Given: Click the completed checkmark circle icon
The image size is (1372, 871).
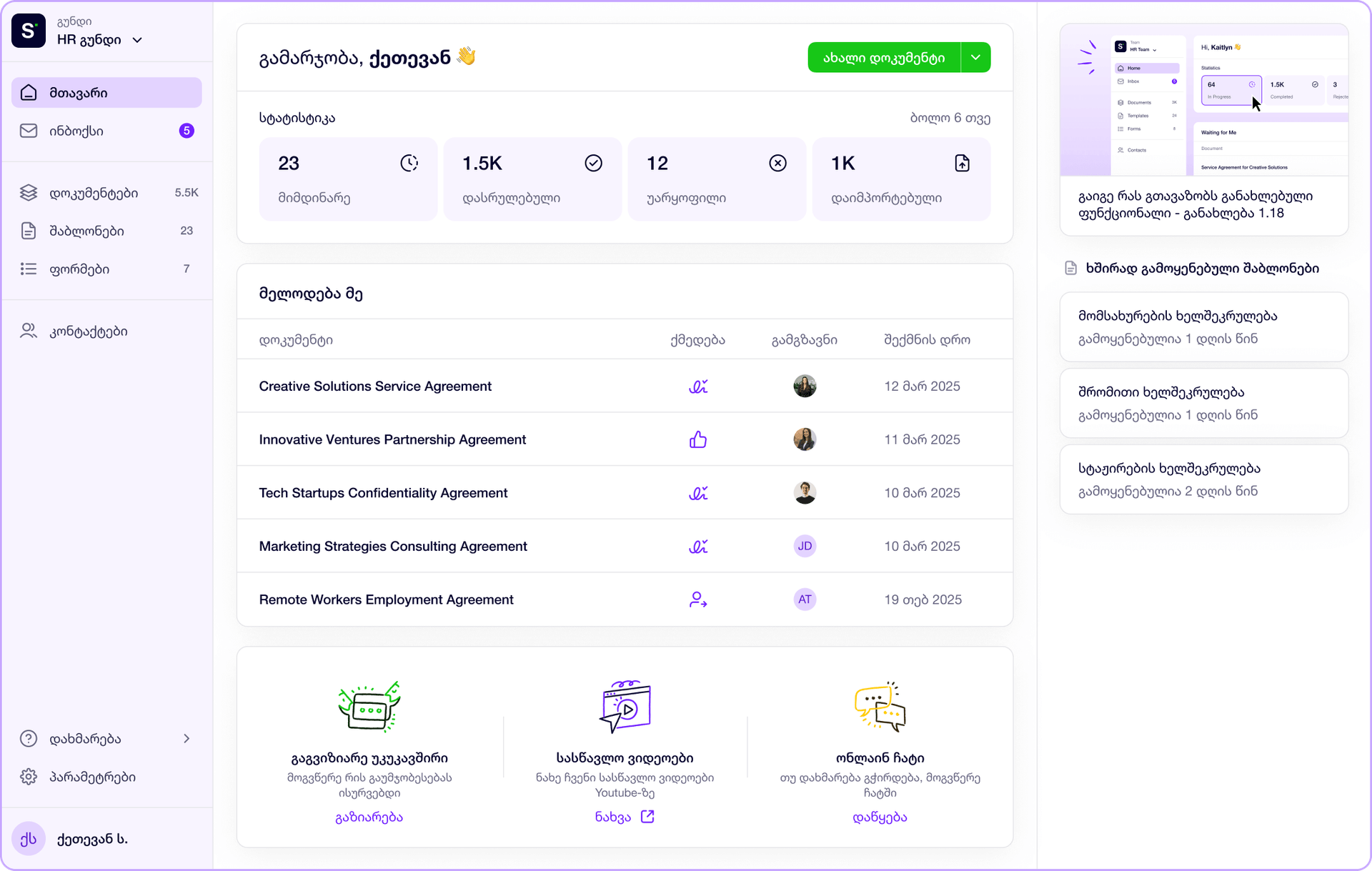Looking at the screenshot, I should pos(594,164).
